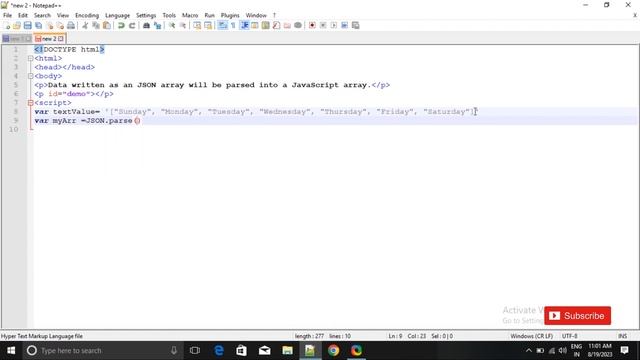Viewport: 640px width, 360px height.
Task: Click the Windows (CR LF) status bar entry
Action: click(x=531, y=336)
